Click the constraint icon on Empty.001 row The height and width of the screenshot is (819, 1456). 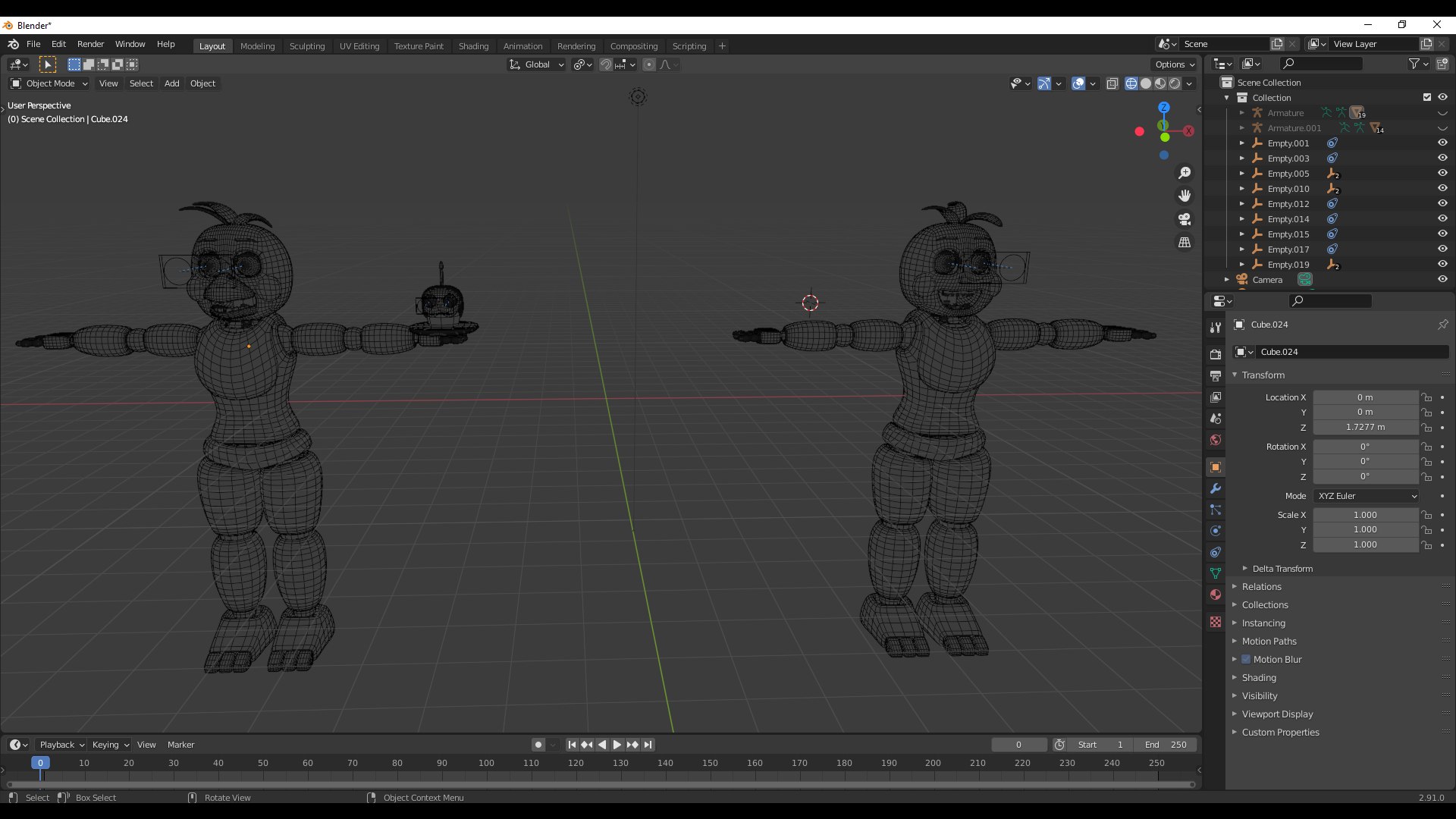(1332, 143)
